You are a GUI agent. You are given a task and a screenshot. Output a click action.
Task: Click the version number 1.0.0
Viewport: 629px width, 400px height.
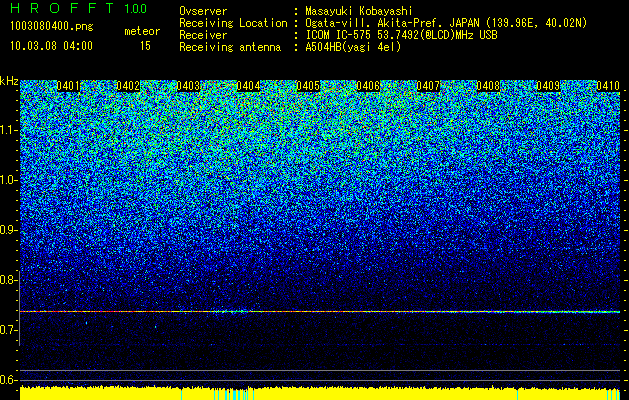(x=136, y=9)
